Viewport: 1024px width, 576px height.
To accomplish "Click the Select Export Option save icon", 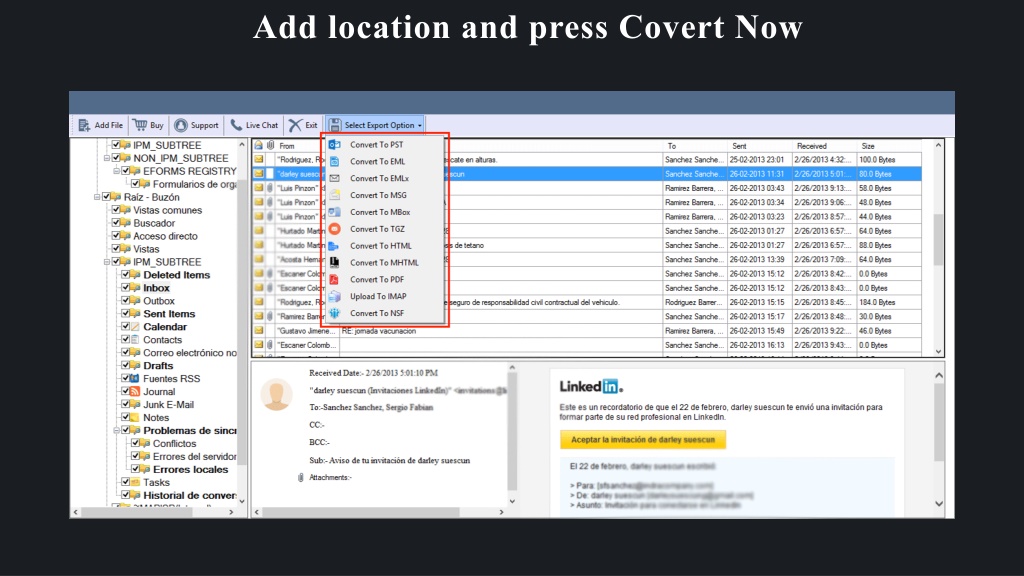I will (335, 125).
